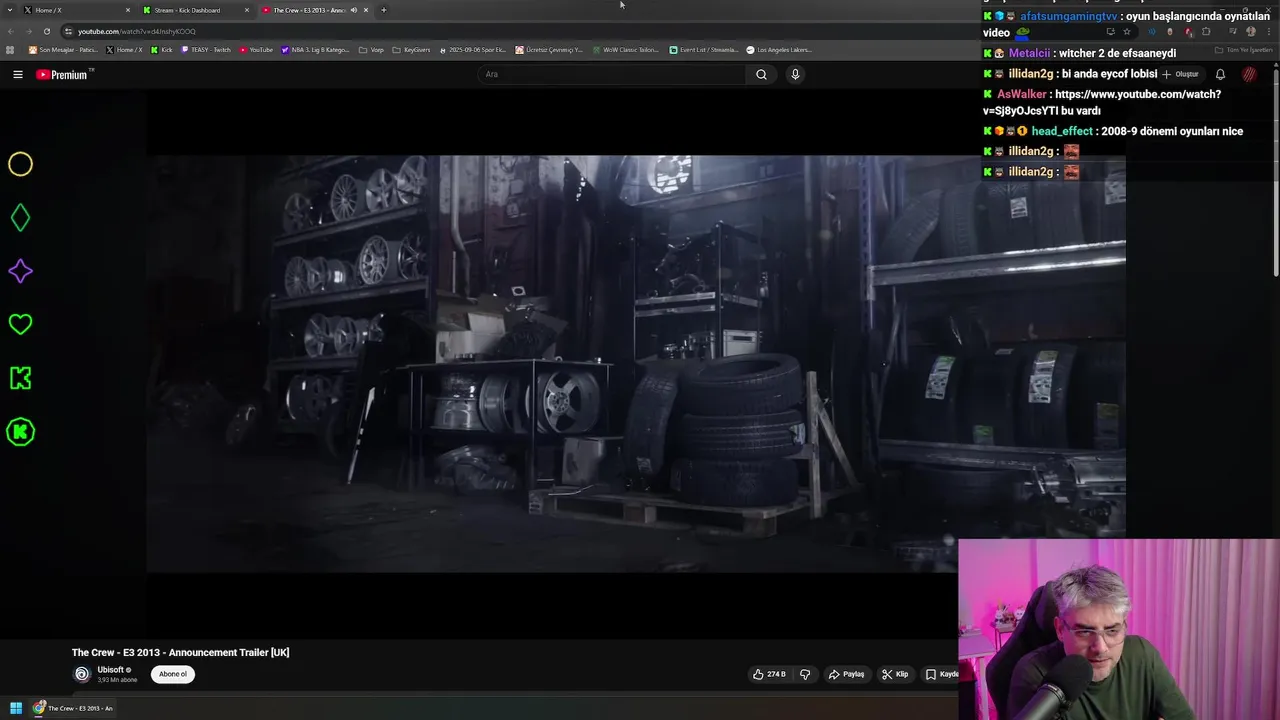
Task: Dislike the video with thumbs-down
Action: (805, 674)
